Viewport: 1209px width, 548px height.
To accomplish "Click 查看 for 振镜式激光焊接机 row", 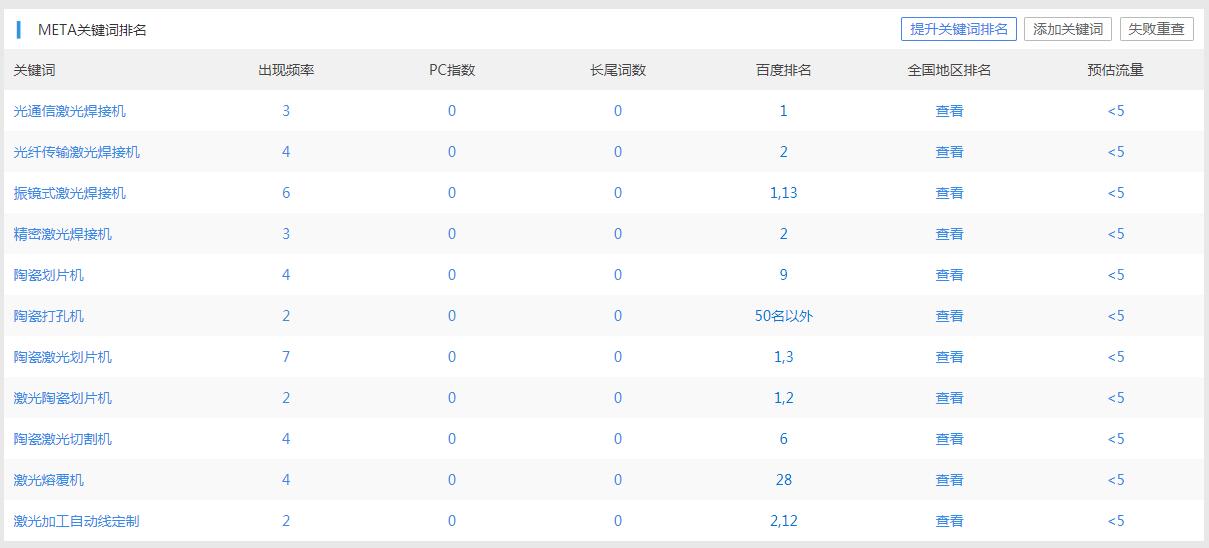I will coord(949,193).
